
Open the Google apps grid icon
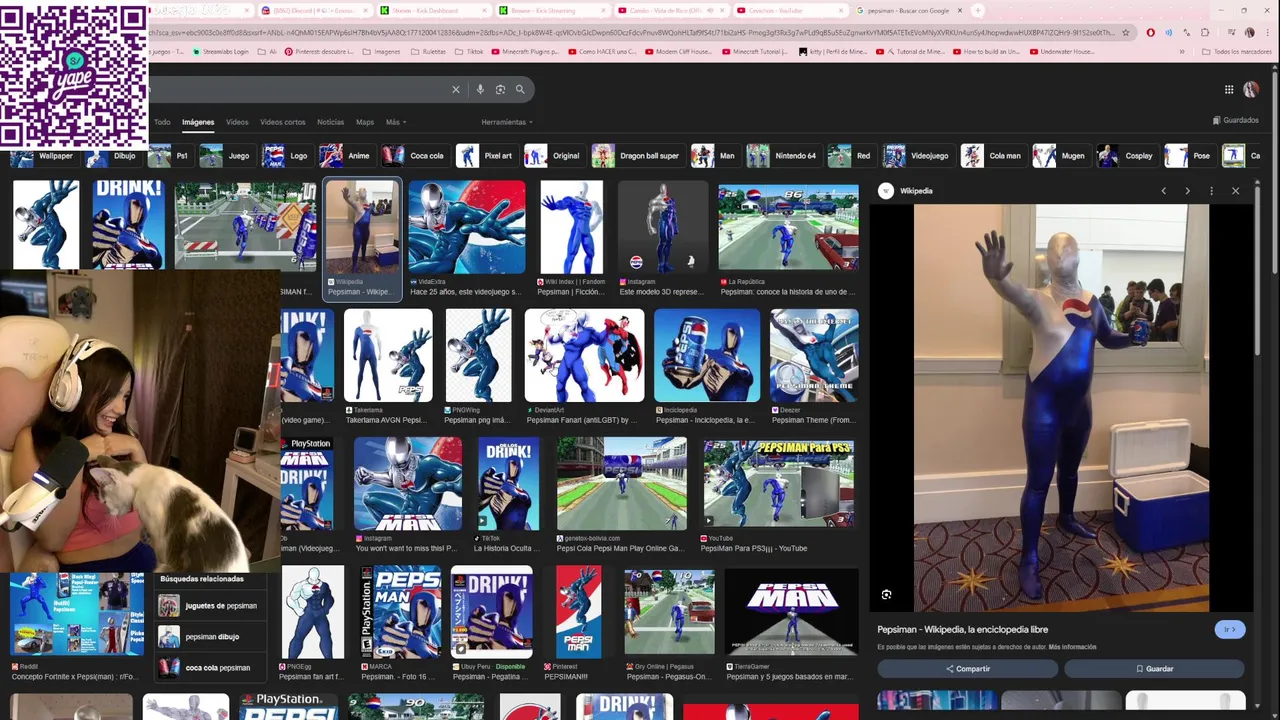(1229, 89)
